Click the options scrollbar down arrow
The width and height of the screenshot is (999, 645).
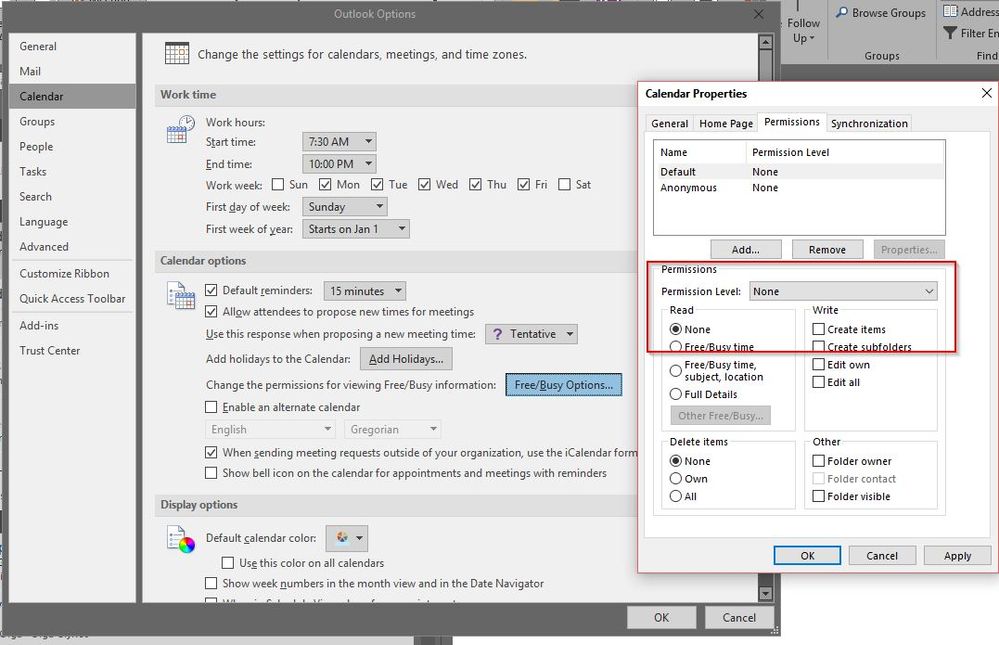coord(765,593)
